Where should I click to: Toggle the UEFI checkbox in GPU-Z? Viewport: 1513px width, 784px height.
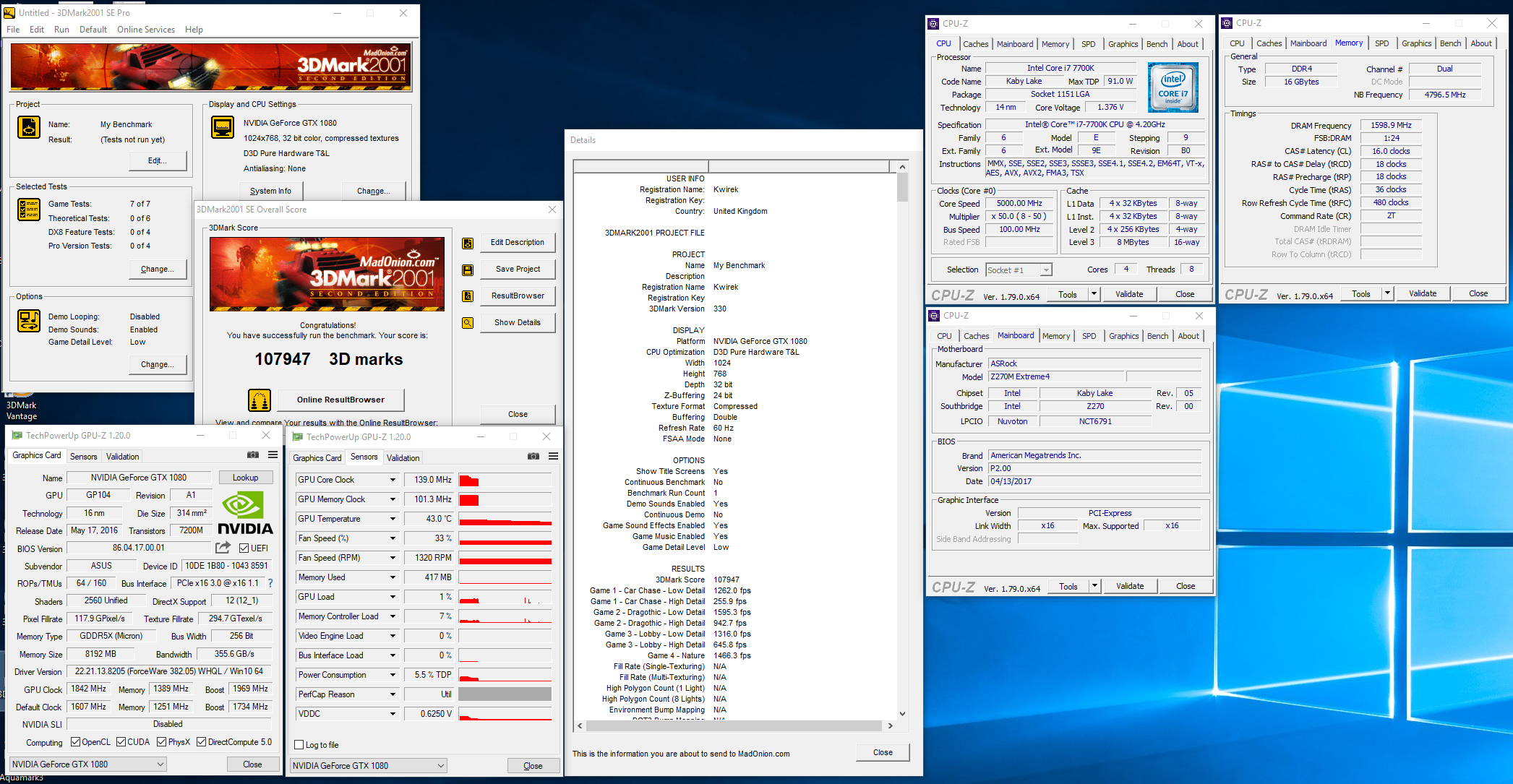[x=244, y=548]
